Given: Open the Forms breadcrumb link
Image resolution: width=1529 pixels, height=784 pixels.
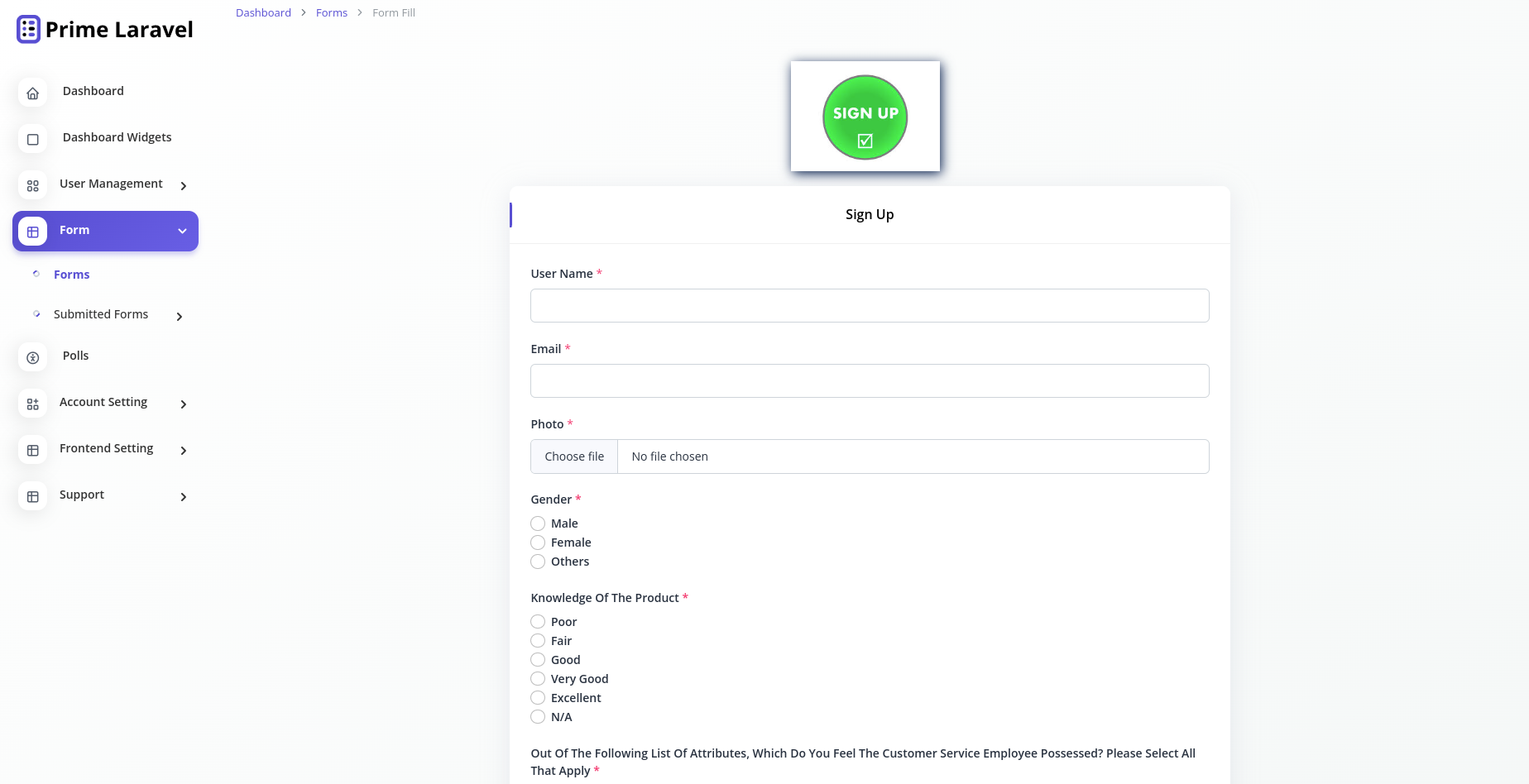Looking at the screenshot, I should 331,12.
